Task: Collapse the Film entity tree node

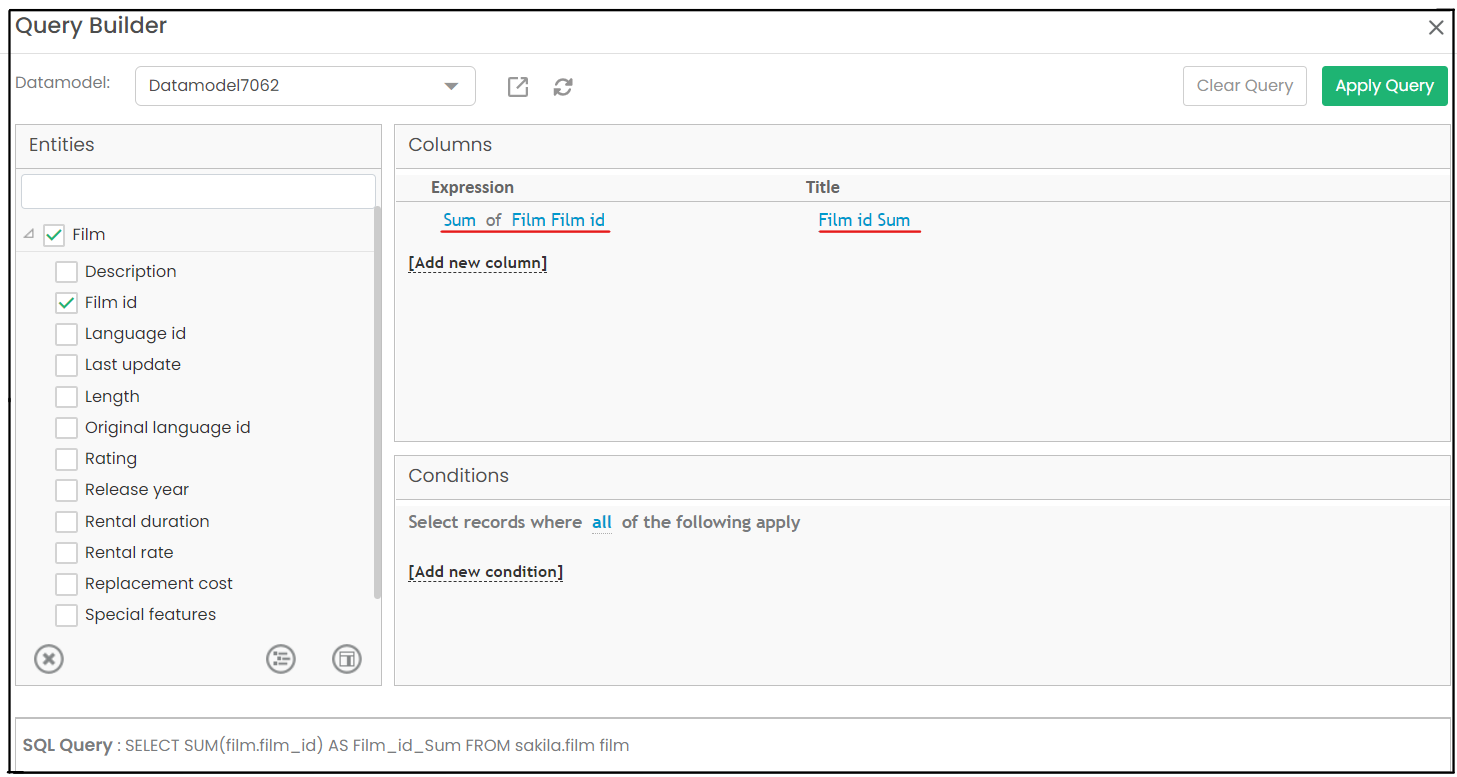Action: click(x=29, y=235)
